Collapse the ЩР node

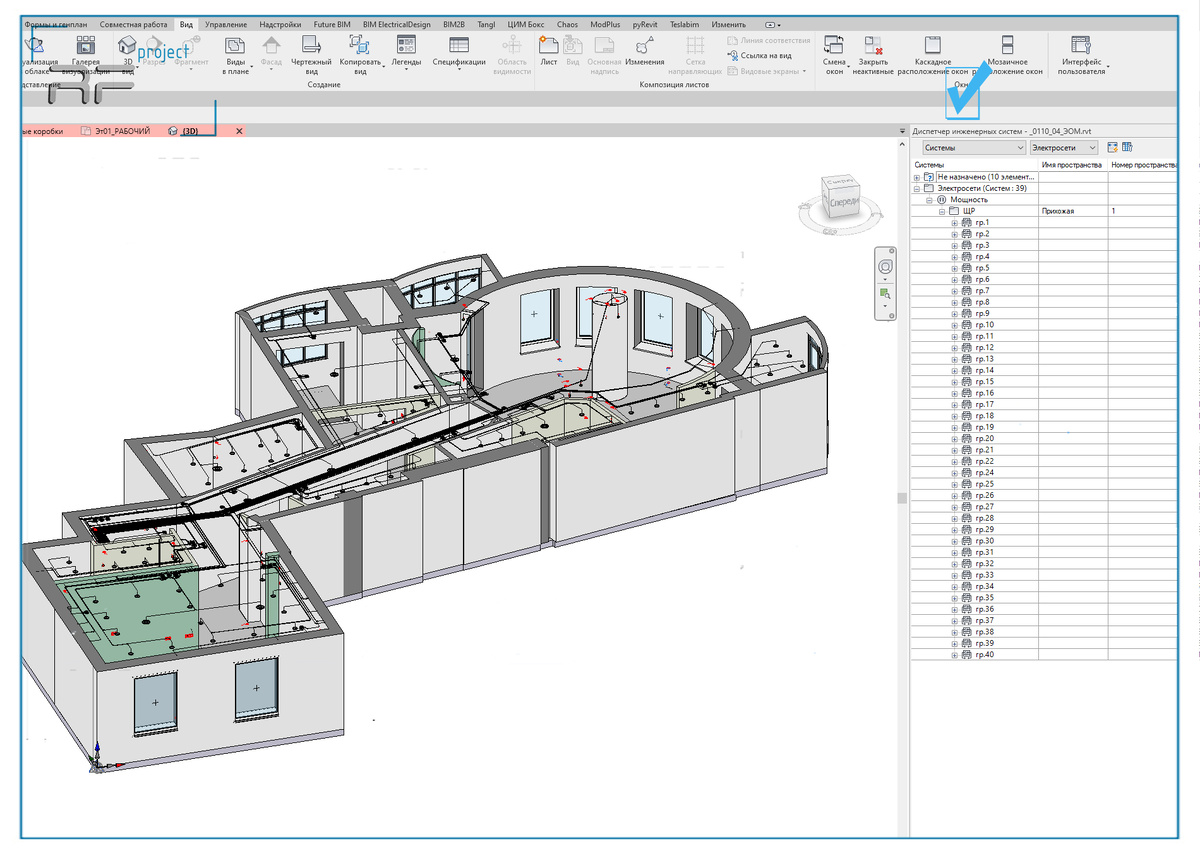coord(941,211)
